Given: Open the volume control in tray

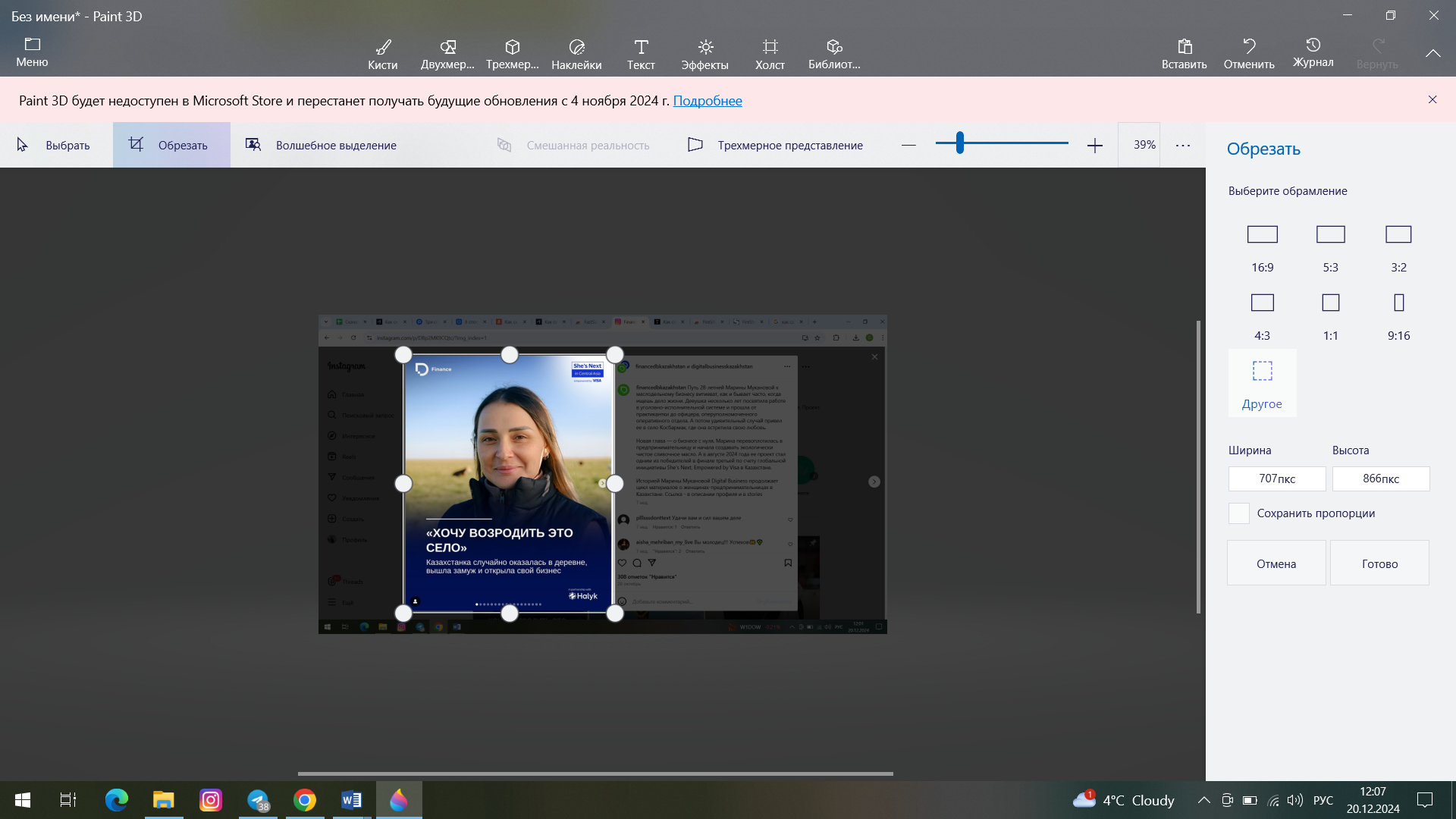Looking at the screenshot, I should [x=1294, y=800].
